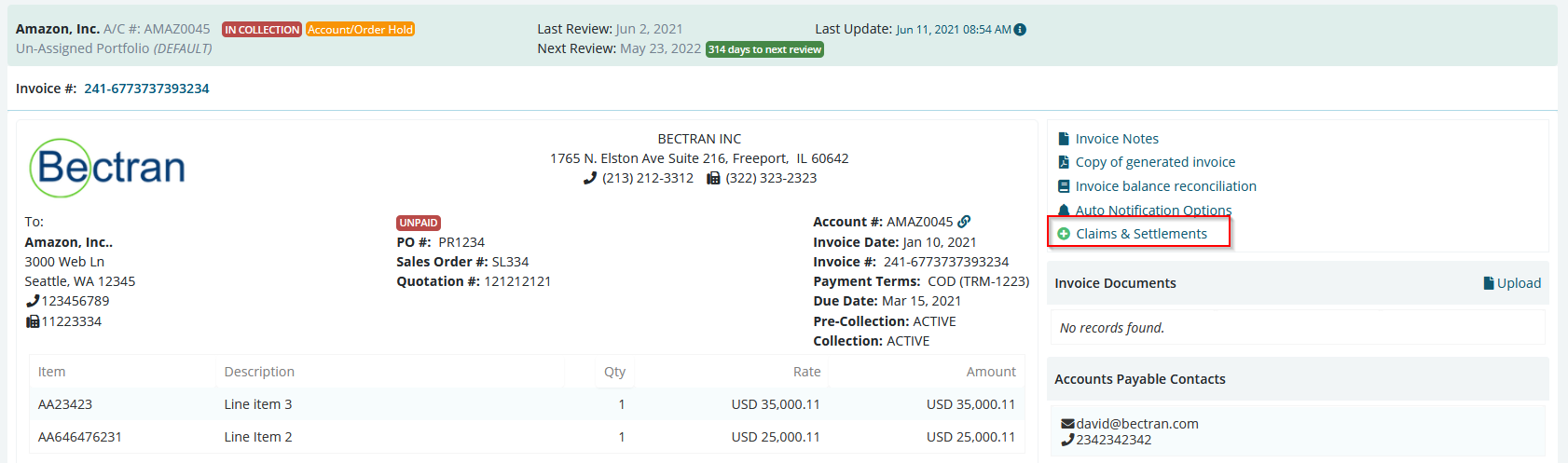Click Upload in Invoice Documents
The image size is (1568, 463).
click(1519, 283)
